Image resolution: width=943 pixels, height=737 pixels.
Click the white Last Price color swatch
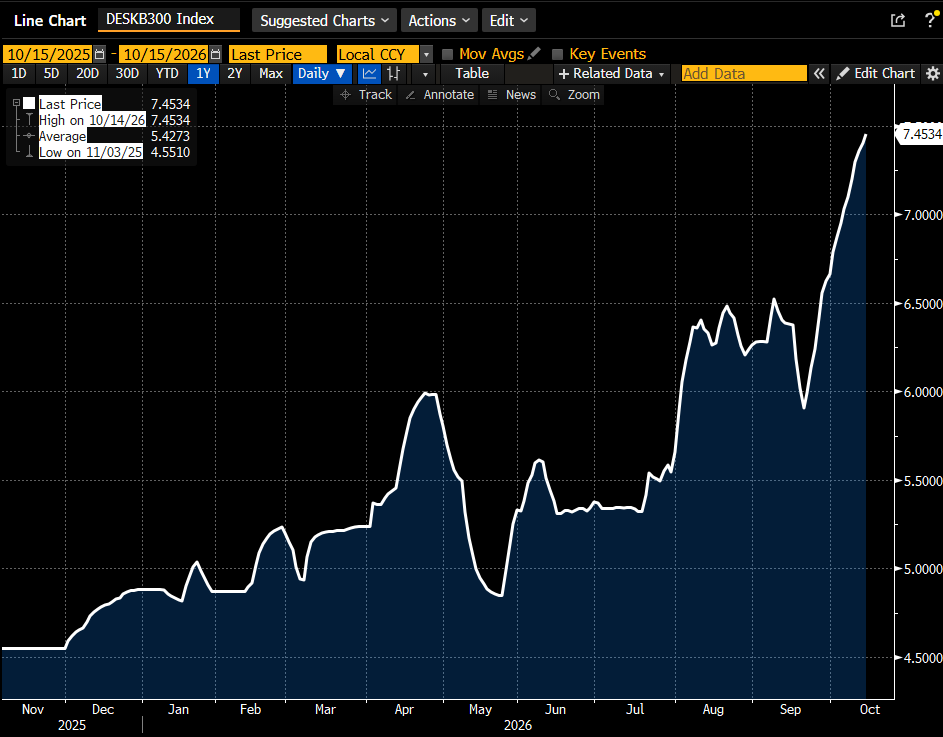pyautogui.click(x=29, y=103)
